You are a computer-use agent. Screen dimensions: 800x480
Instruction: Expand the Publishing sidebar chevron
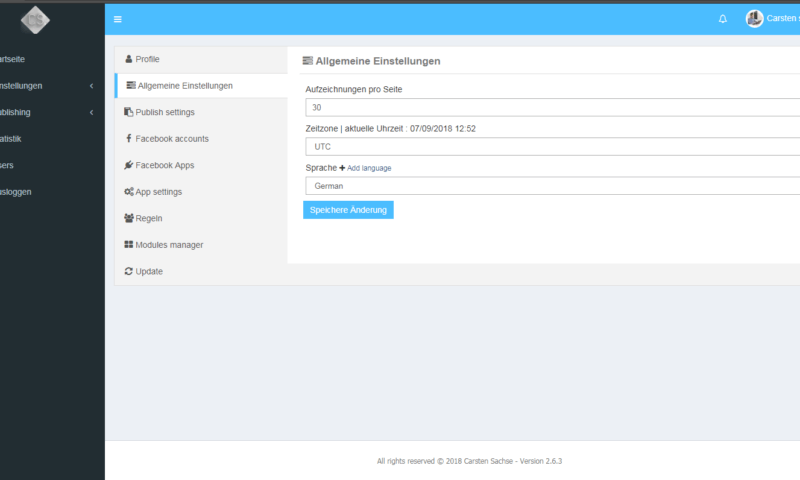(92, 112)
